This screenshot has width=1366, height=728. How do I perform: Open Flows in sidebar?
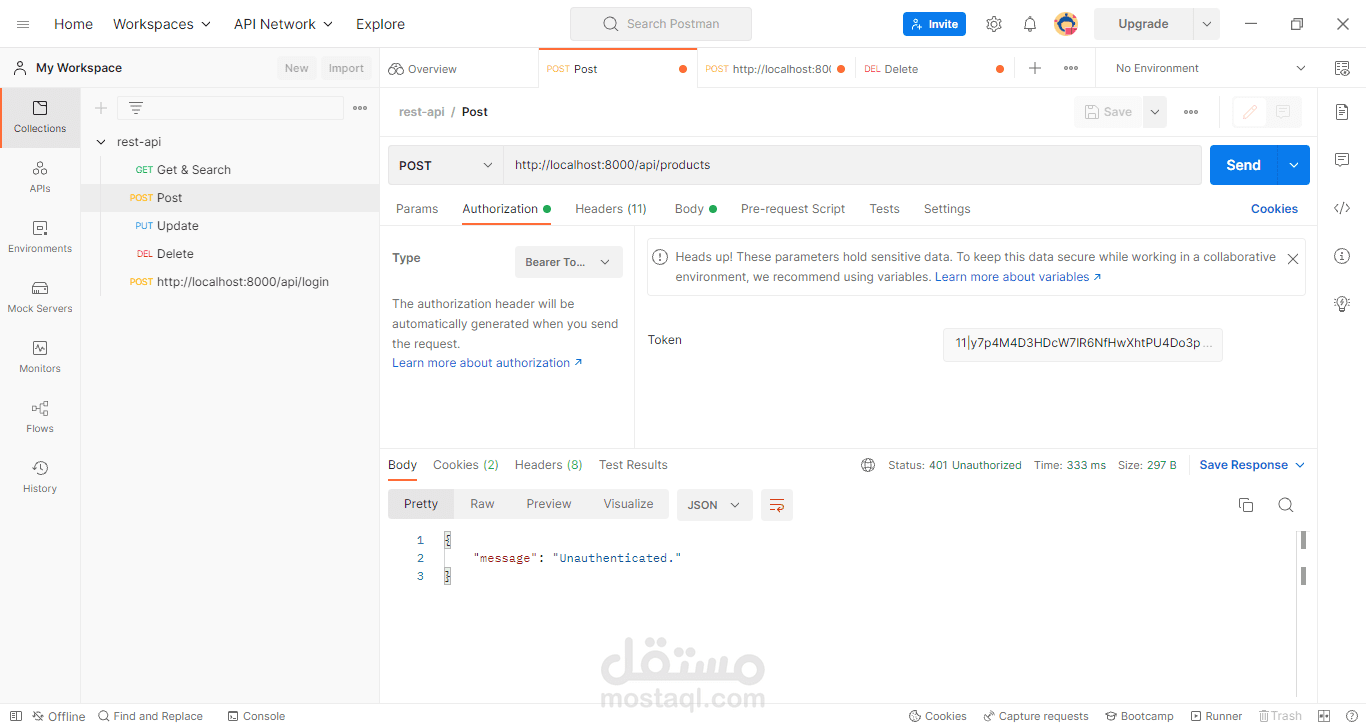40,418
